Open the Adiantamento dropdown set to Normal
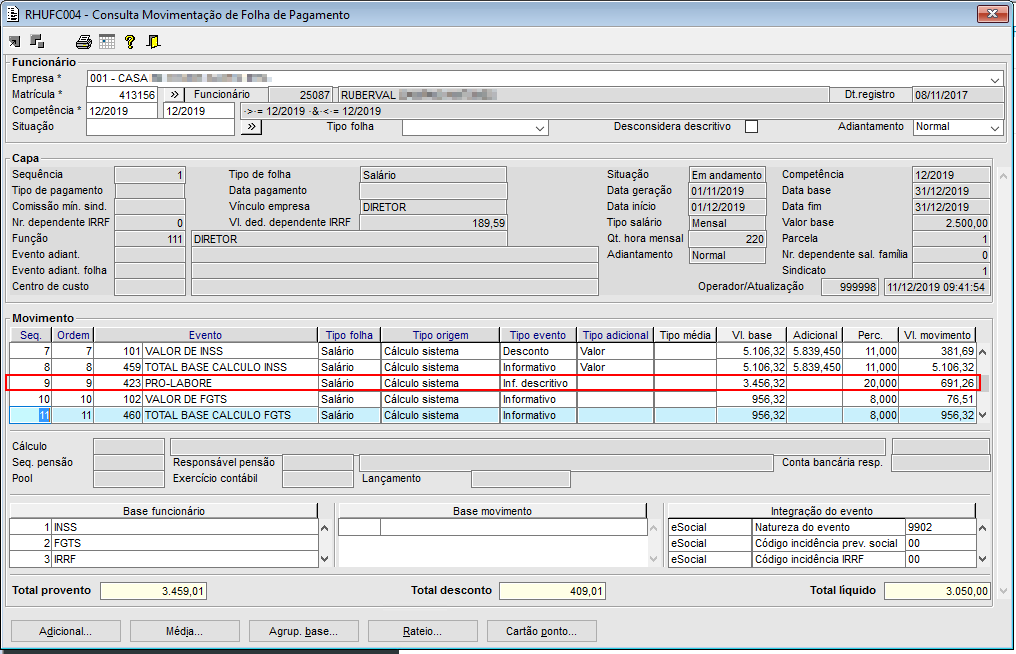1016x654 pixels. coord(994,128)
